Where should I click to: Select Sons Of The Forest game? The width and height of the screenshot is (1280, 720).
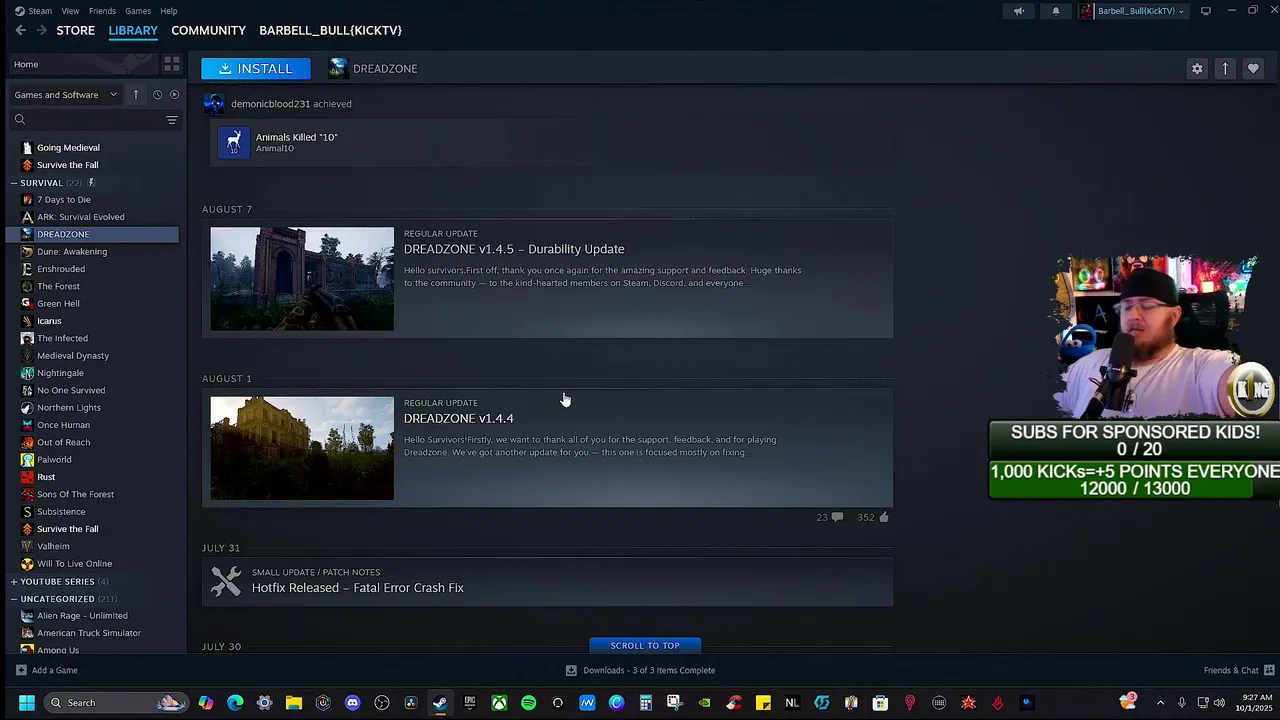coord(75,495)
